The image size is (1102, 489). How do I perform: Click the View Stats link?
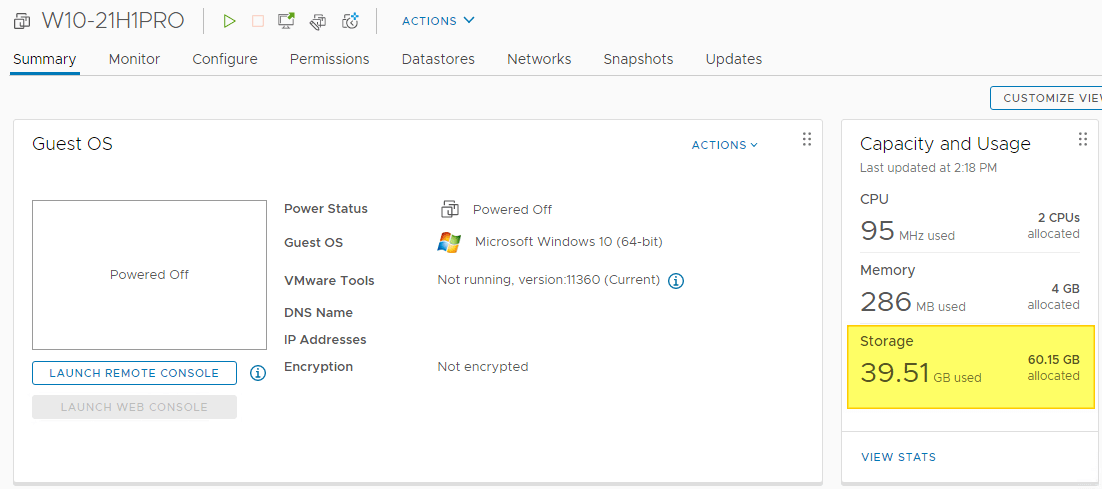pos(898,457)
